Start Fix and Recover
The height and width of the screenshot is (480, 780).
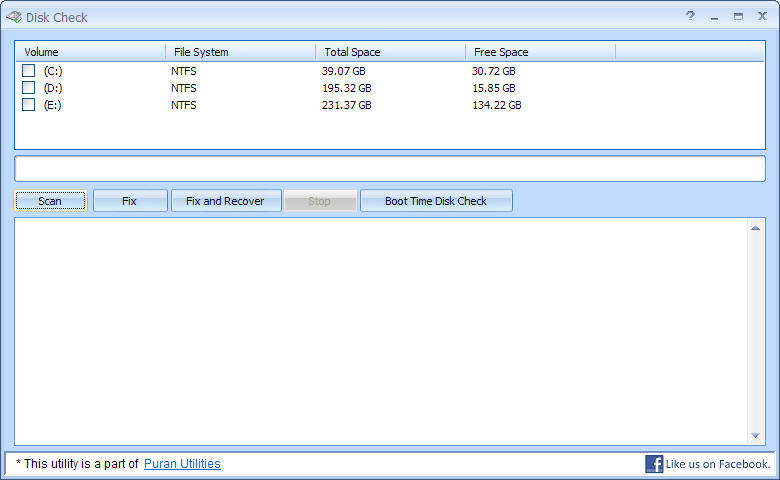pos(225,201)
